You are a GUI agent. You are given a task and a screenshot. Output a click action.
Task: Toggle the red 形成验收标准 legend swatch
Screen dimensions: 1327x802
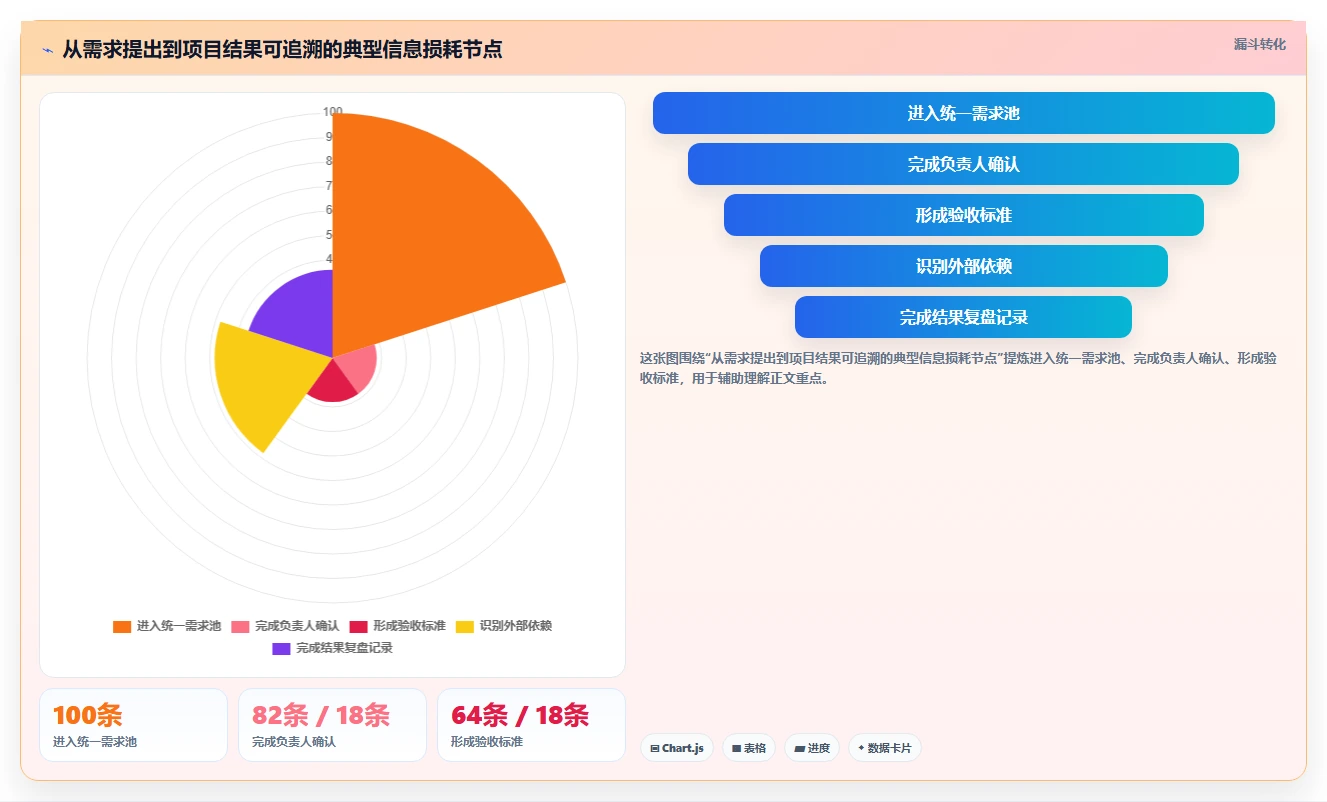(358, 626)
